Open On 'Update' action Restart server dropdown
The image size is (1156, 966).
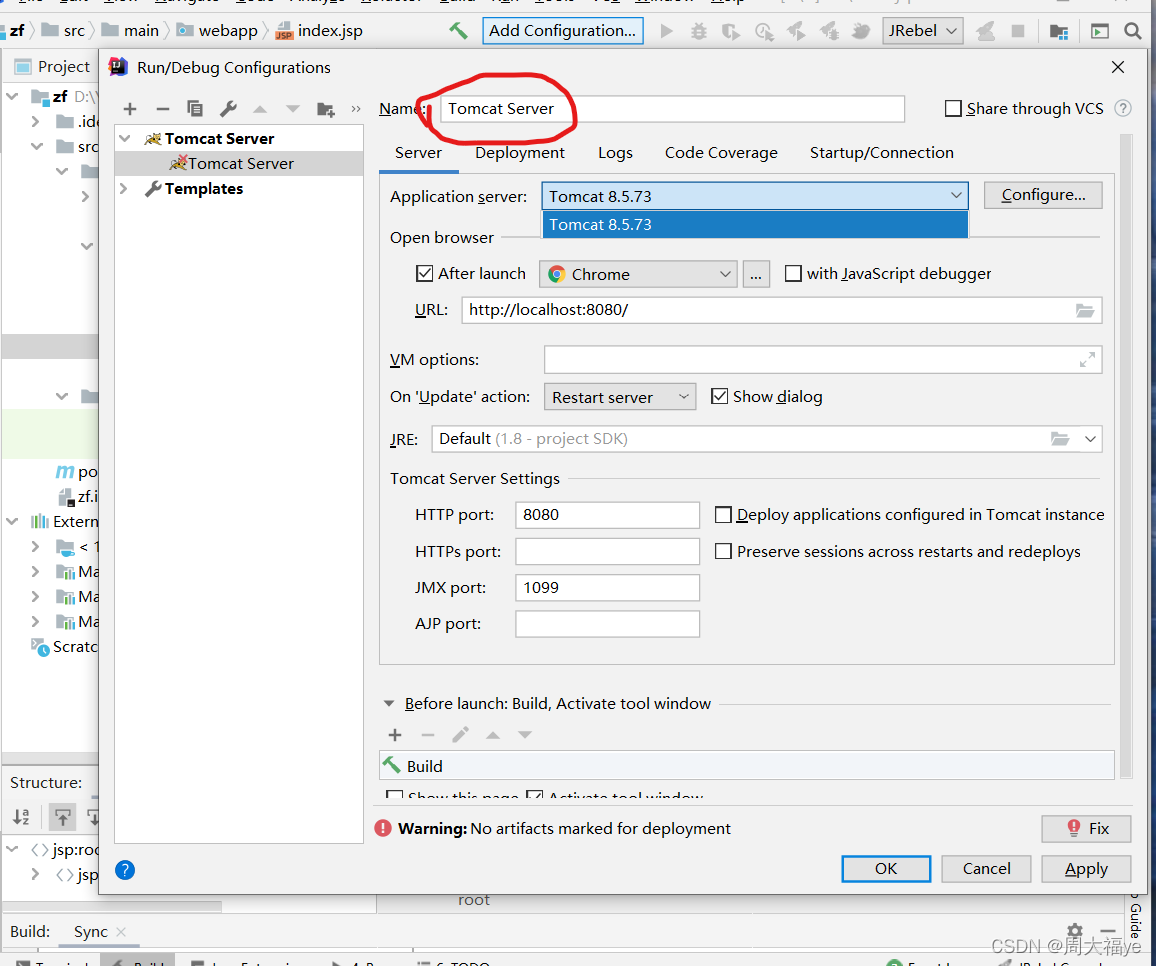(619, 397)
